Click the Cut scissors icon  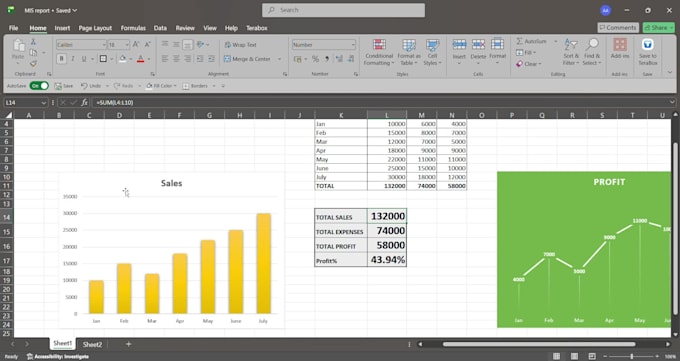(x=33, y=42)
